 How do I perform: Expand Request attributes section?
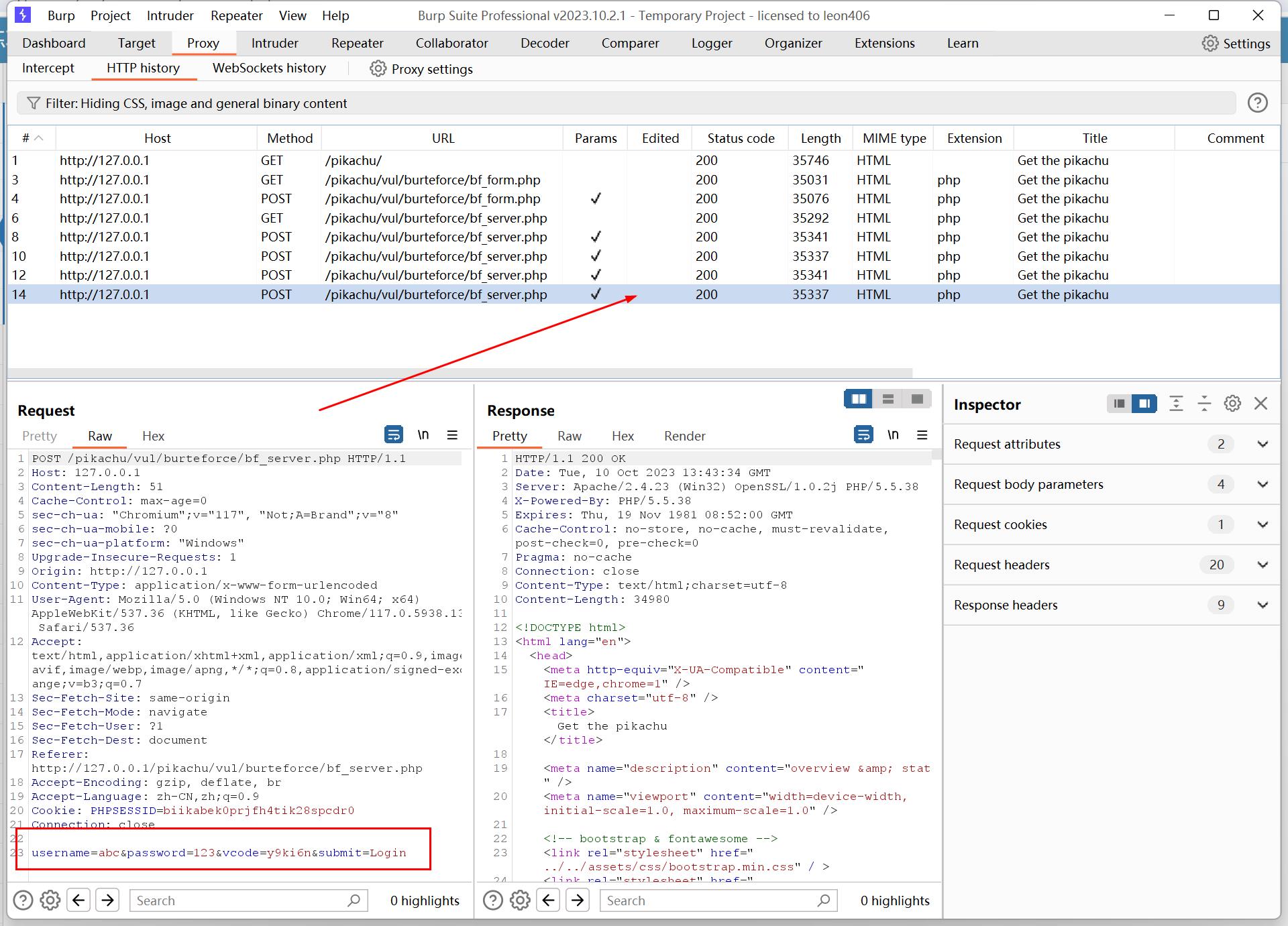[x=1263, y=444]
